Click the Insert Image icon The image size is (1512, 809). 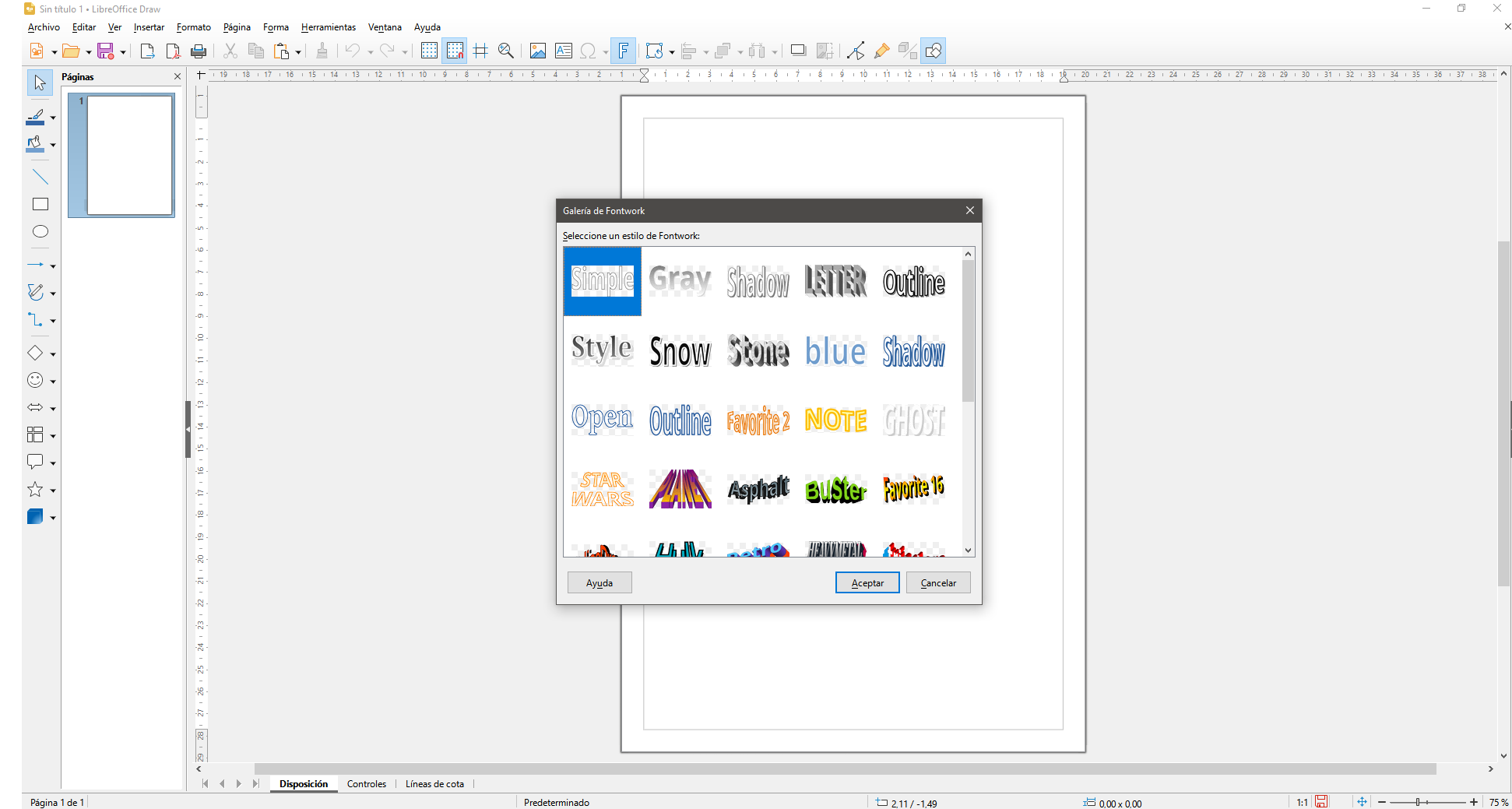click(537, 51)
